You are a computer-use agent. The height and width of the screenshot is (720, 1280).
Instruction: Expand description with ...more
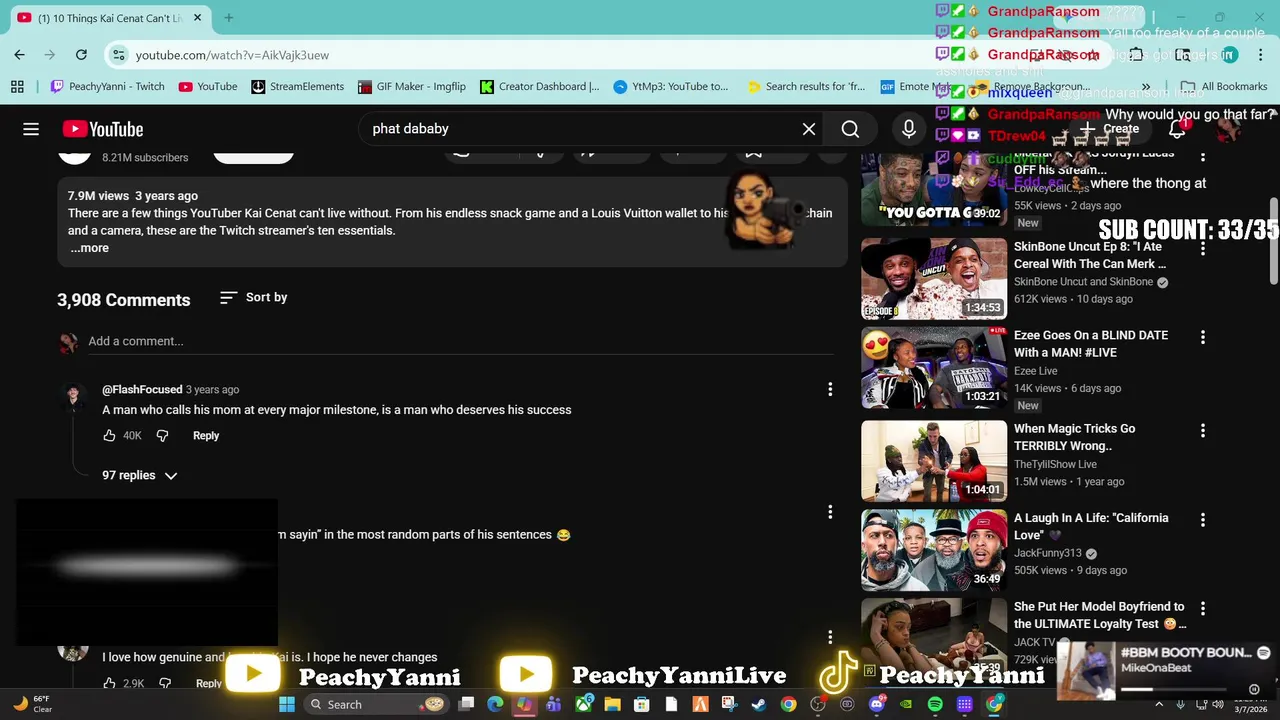89,248
